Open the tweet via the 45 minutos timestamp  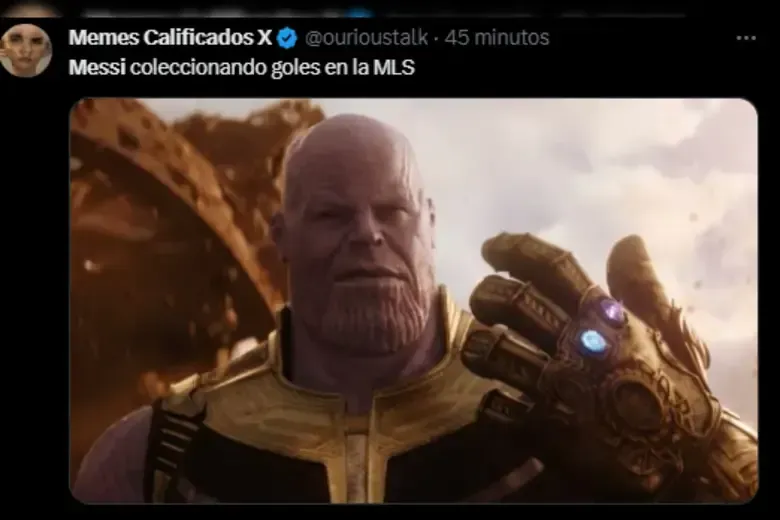[x=497, y=38]
